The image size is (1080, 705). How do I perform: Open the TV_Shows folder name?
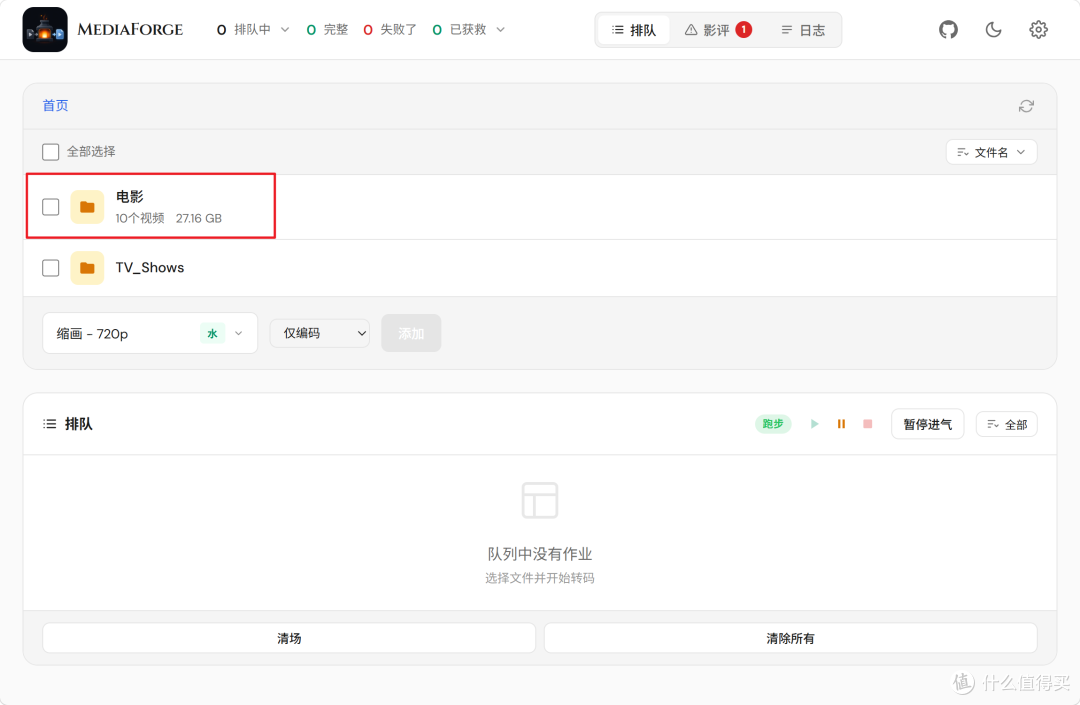tap(149, 268)
